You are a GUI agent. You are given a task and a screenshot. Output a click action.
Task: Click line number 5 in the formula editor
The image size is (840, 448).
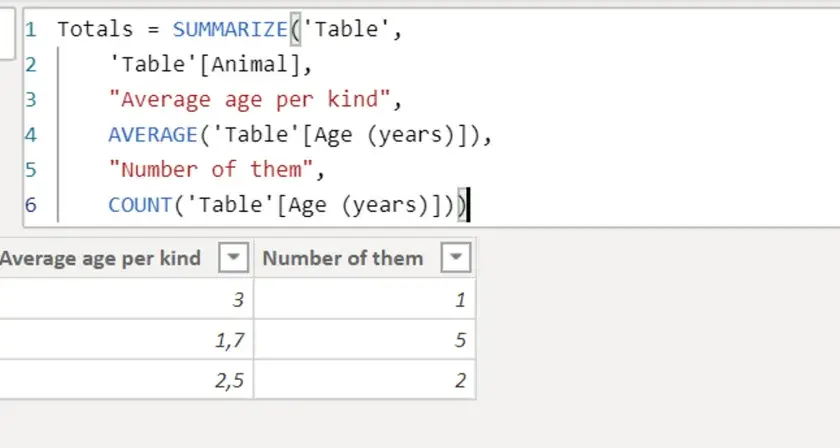[31, 170]
